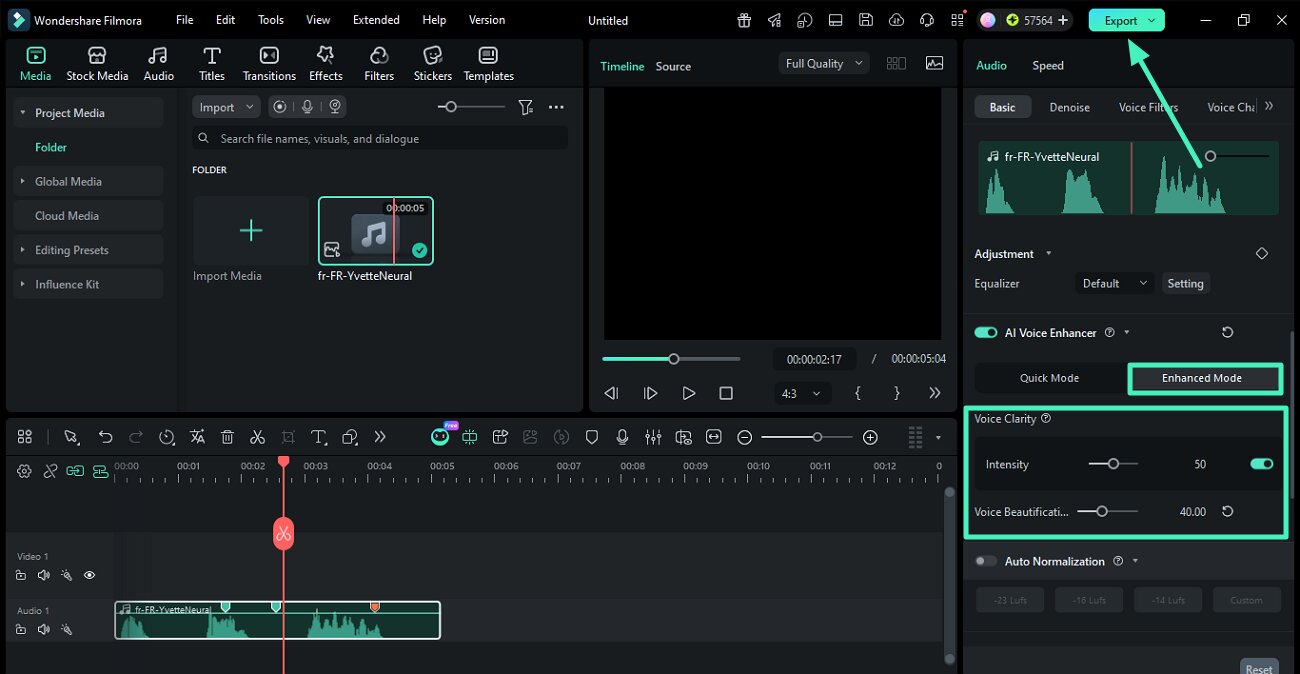Open the Equalizer Default dropdown
1300x674 pixels.
click(x=1115, y=283)
